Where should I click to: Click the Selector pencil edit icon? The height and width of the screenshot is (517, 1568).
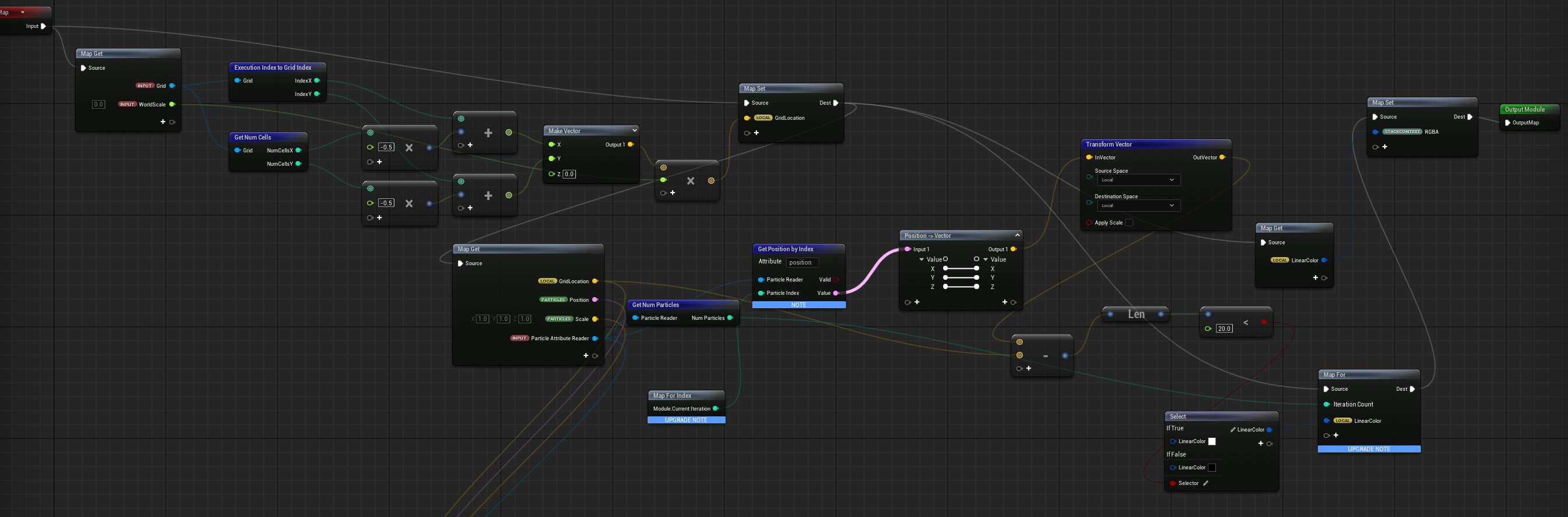1205,483
